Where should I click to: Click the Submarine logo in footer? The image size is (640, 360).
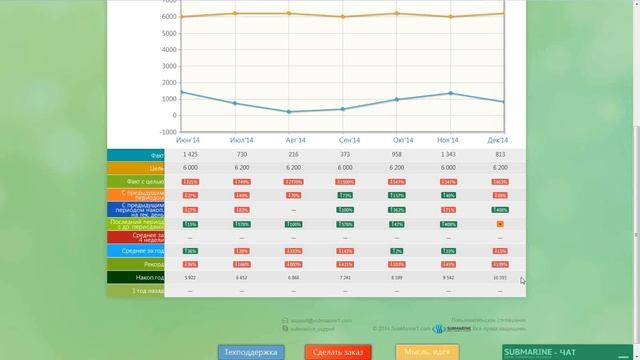[452, 329]
